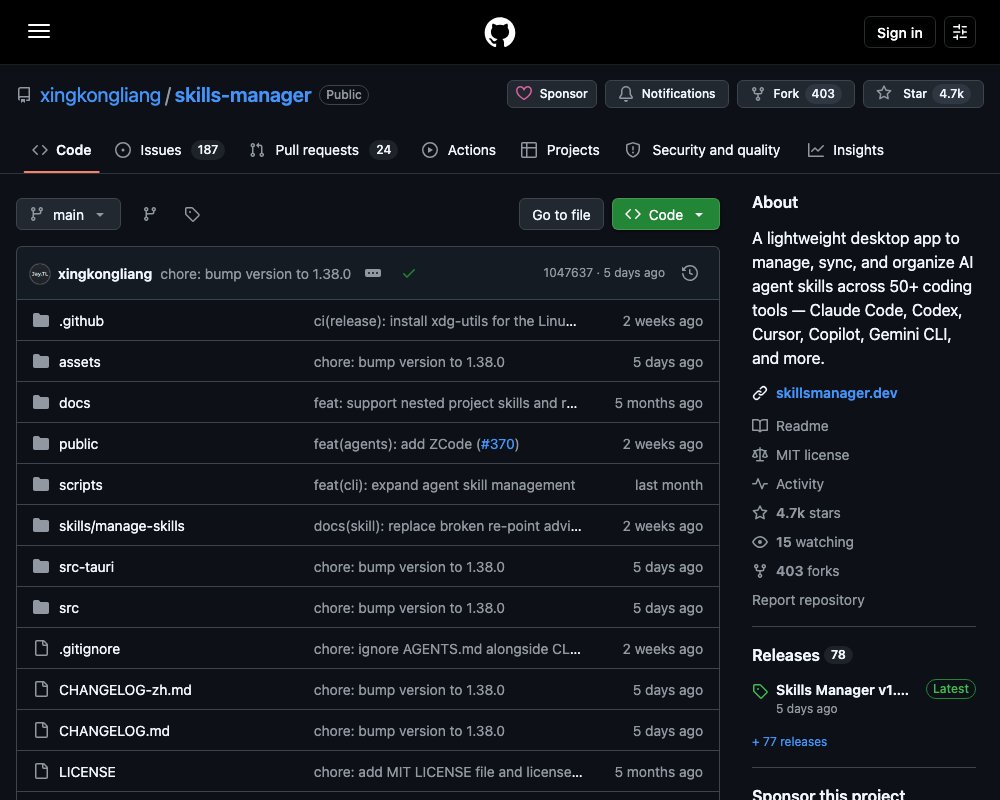View branches via the branch icon

point(150,214)
